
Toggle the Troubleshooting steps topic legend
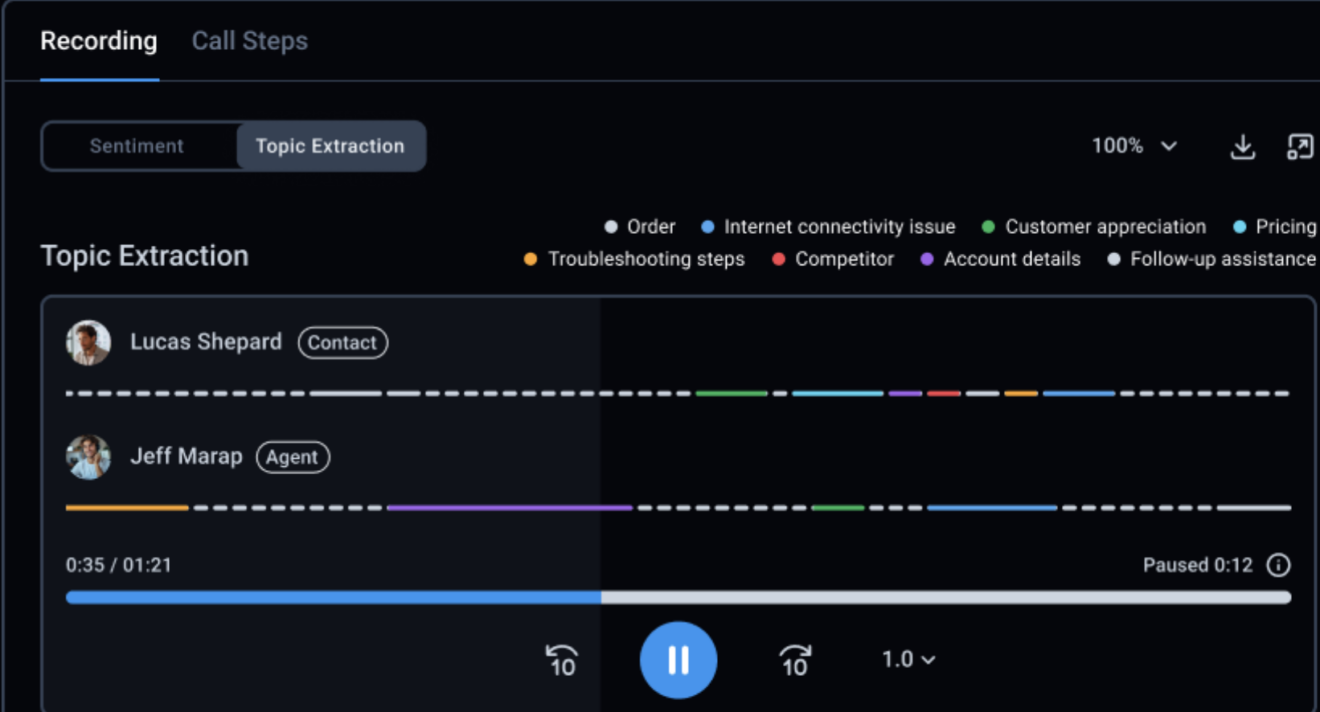[x=636, y=259]
